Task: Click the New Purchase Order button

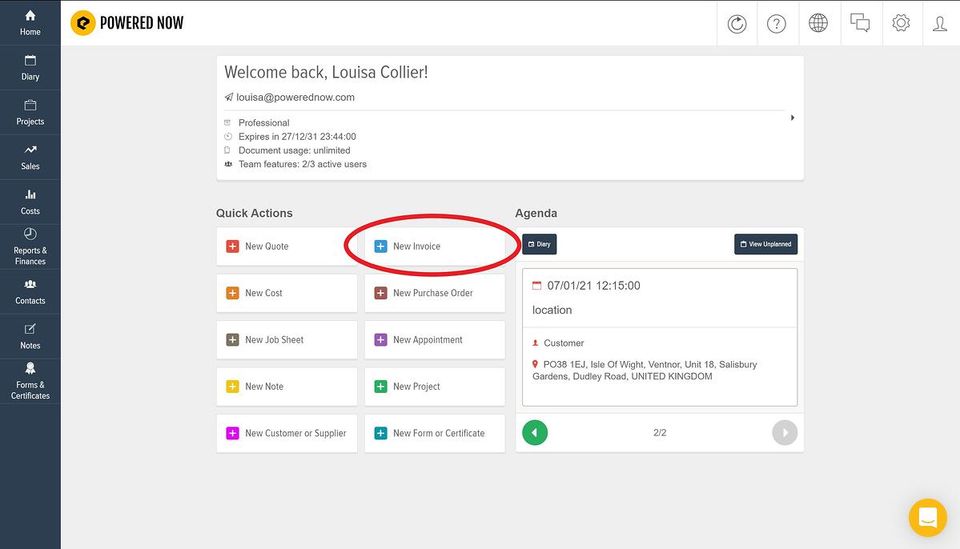Action: (435, 293)
